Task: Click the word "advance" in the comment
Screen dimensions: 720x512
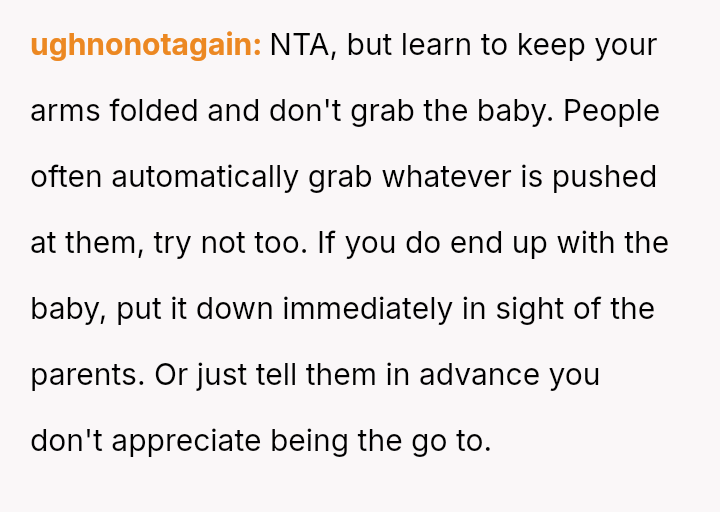Action: [x=480, y=376]
